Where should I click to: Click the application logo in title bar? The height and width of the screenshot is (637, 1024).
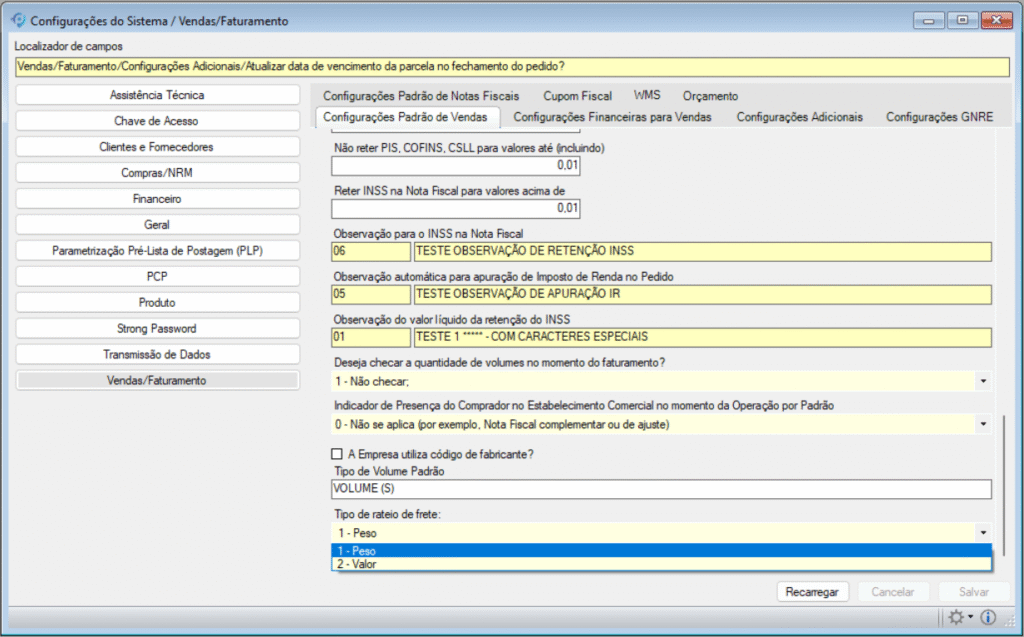coord(17,20)
